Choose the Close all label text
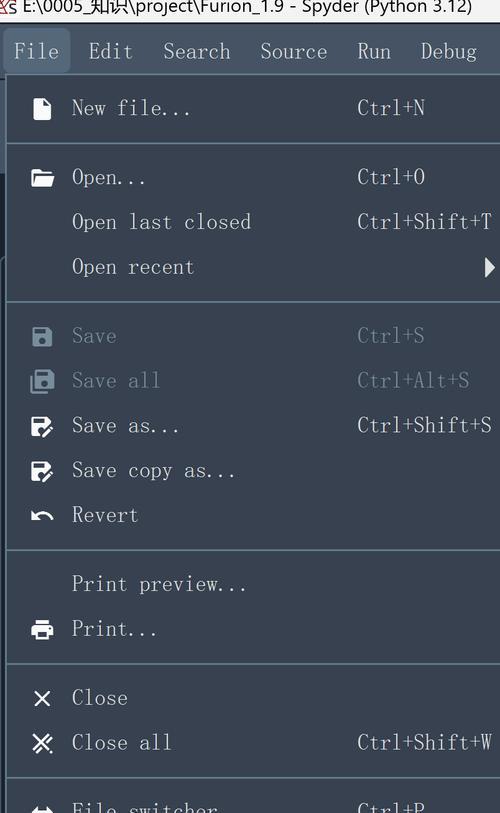This screenshot has width=500, height=813. (121, 742)
